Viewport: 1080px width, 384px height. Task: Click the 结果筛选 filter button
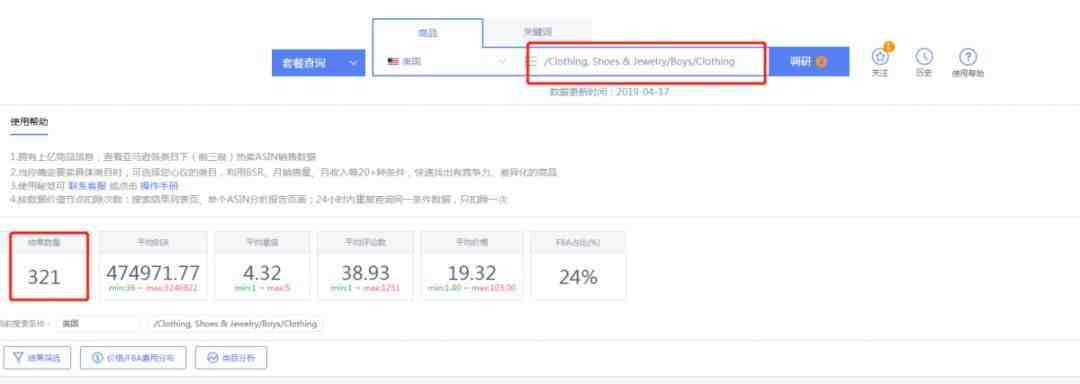click(38, 358)
